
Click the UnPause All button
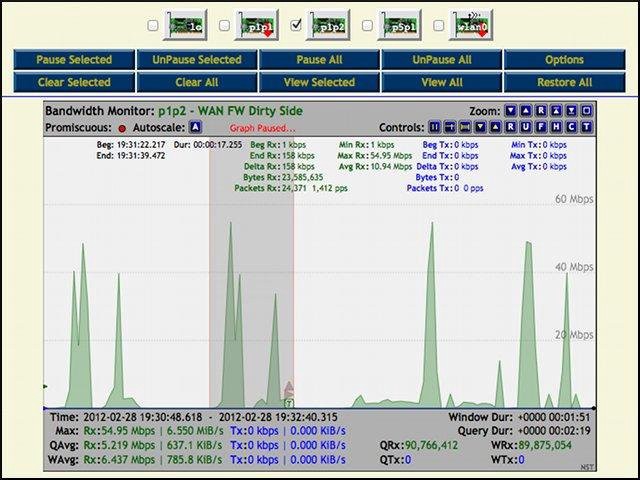442,60
